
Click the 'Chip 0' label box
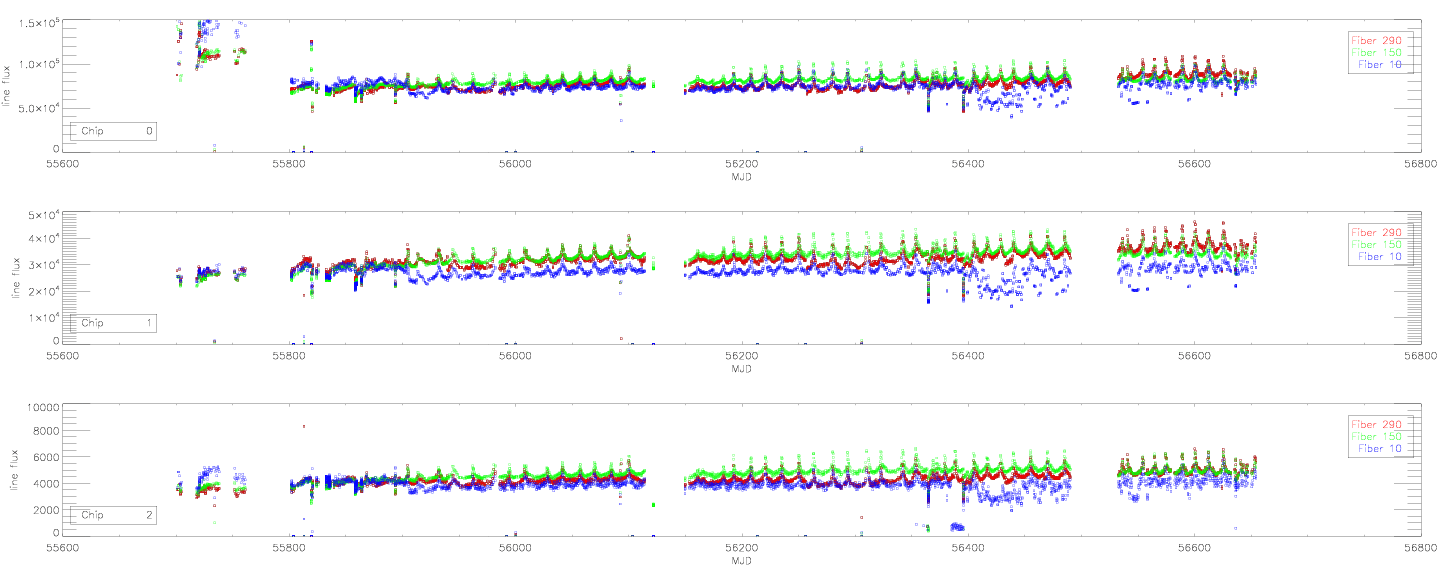point(114,131)
